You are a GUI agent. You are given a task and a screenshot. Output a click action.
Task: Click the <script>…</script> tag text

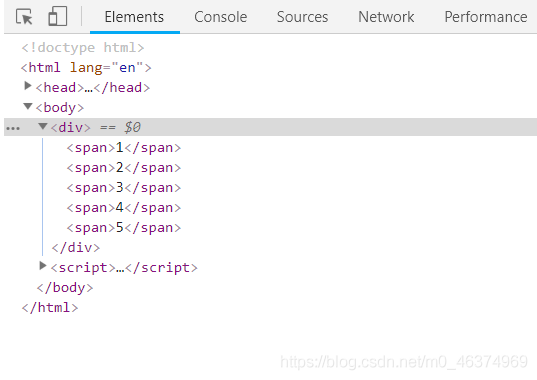(x=124, y=267)
